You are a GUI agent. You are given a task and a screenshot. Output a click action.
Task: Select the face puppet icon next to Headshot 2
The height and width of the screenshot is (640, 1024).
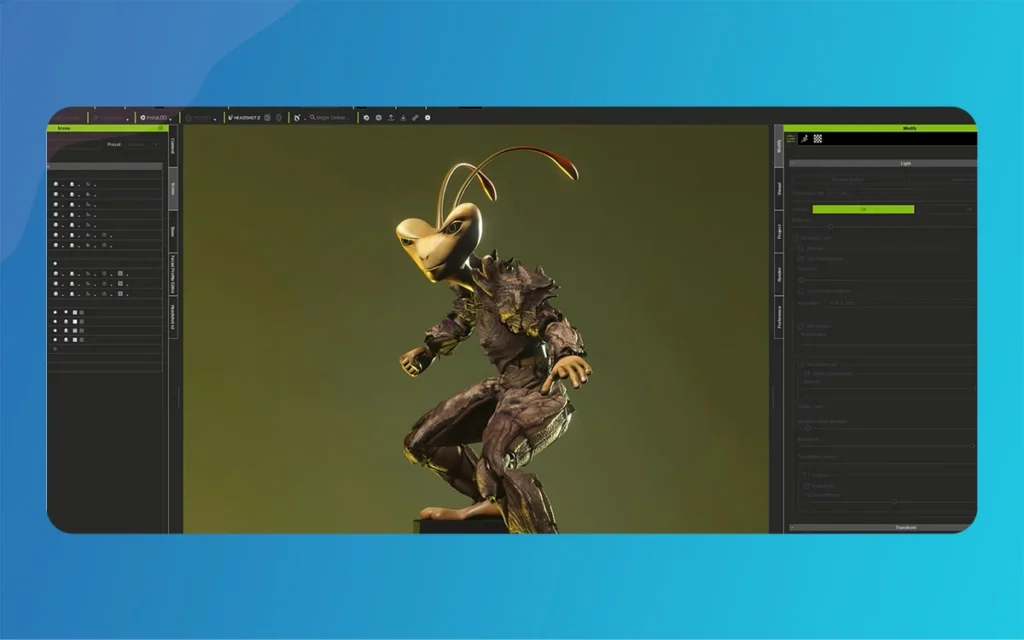tap(268, 117)
